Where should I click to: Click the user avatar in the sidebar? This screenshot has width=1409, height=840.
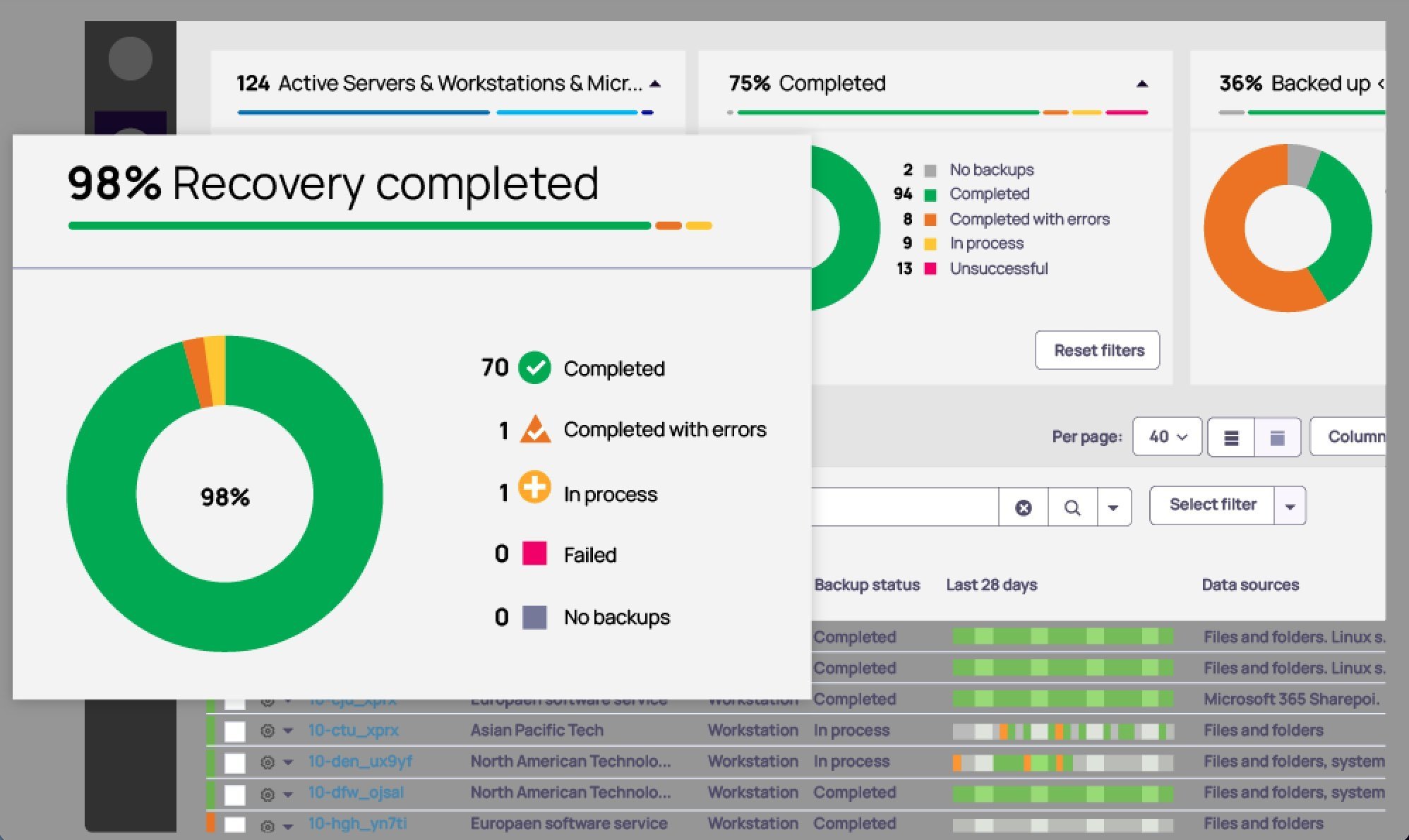(x=131, y=59)
